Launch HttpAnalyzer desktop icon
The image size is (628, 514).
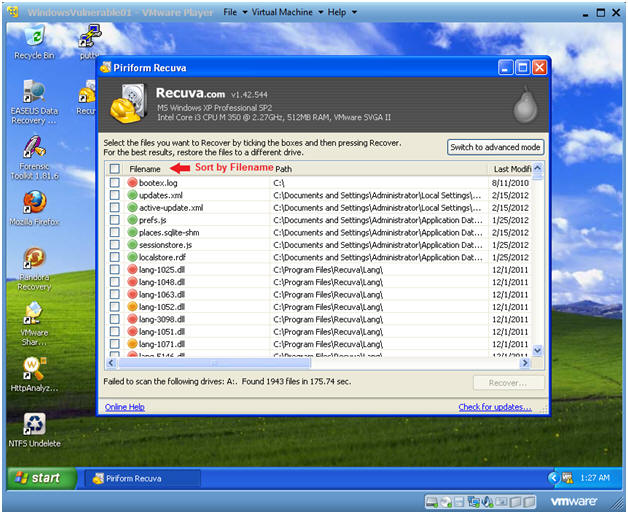pos(34,374)
